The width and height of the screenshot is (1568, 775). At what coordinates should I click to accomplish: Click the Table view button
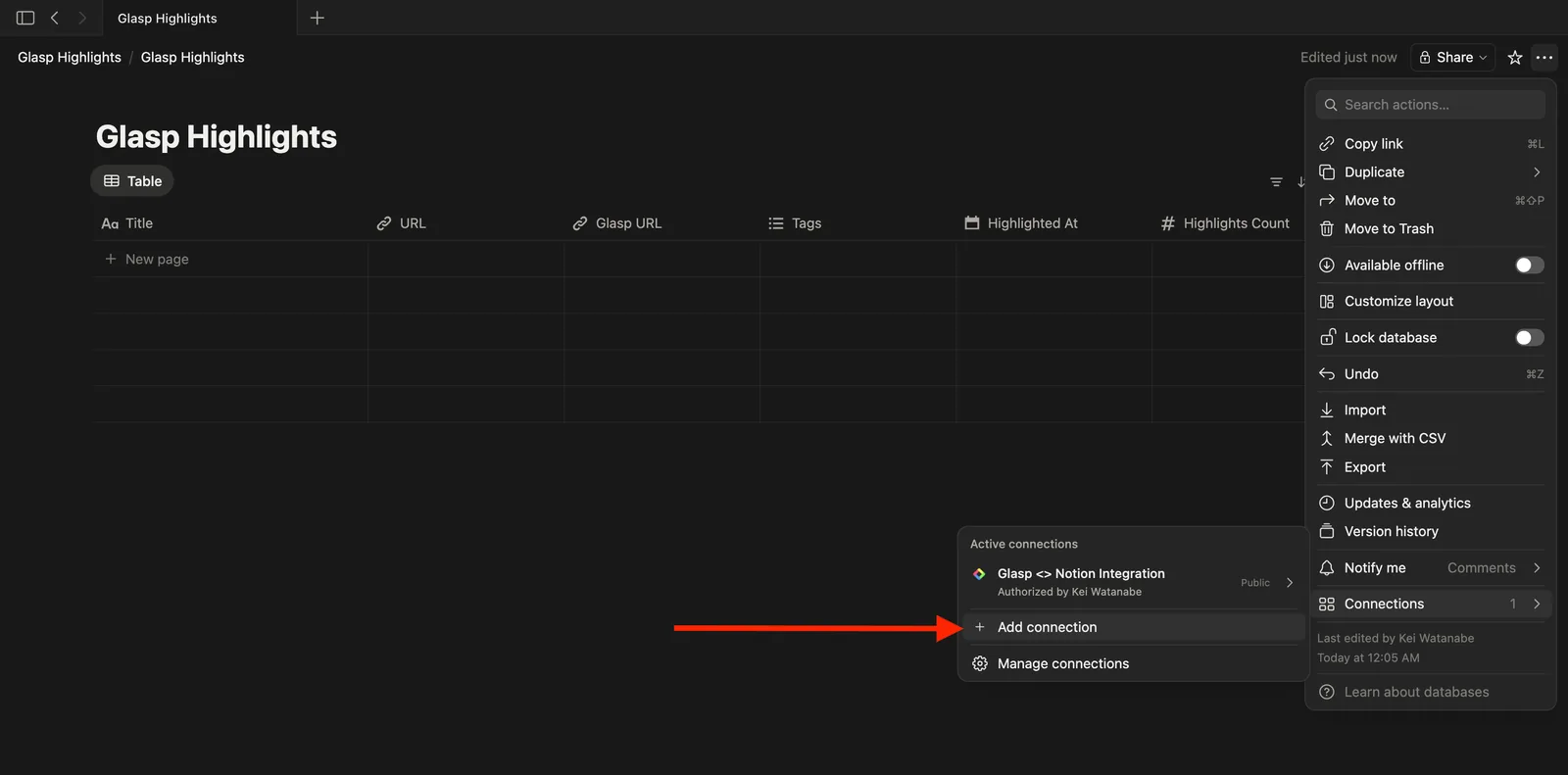point(132,181)
